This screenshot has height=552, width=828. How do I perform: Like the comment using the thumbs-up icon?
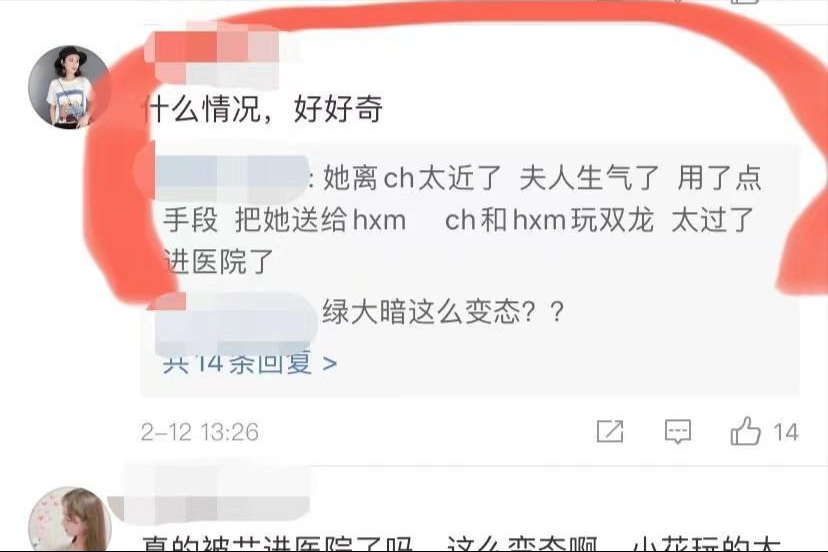point(745,431)
